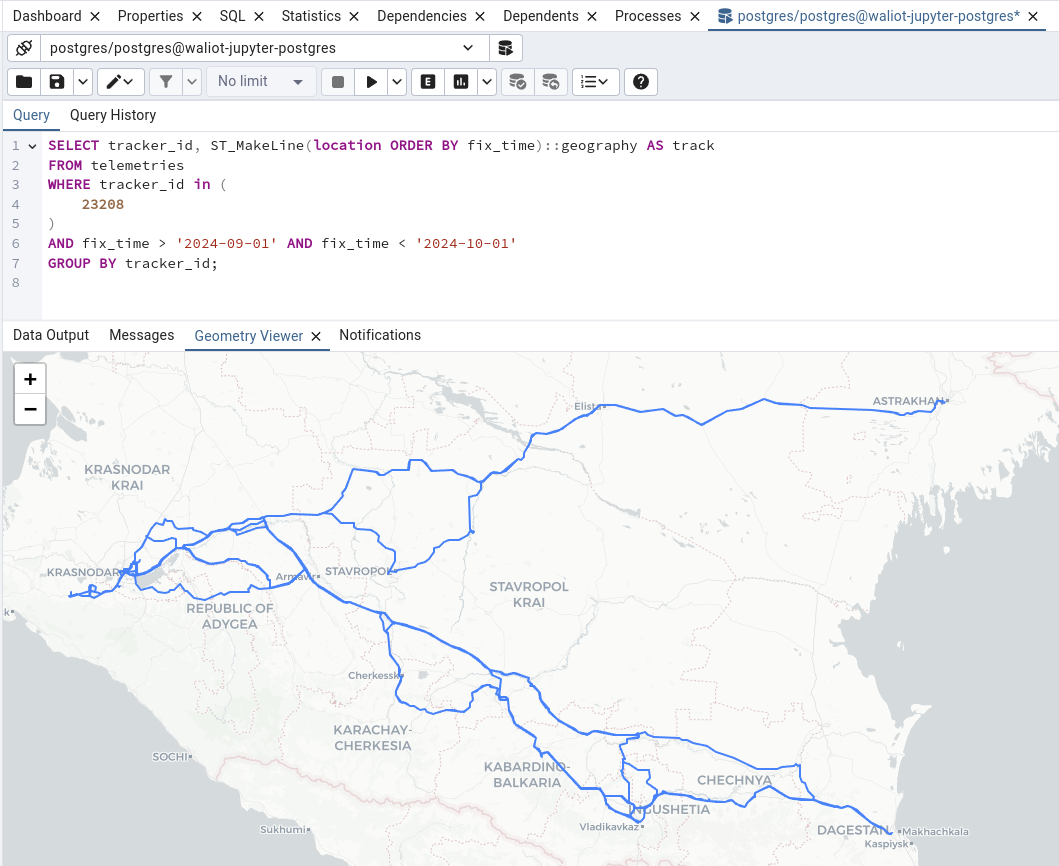Expand the Explain options arrow
The height and width of the screenshot is (866, 1059).
(x=487, y=82)
